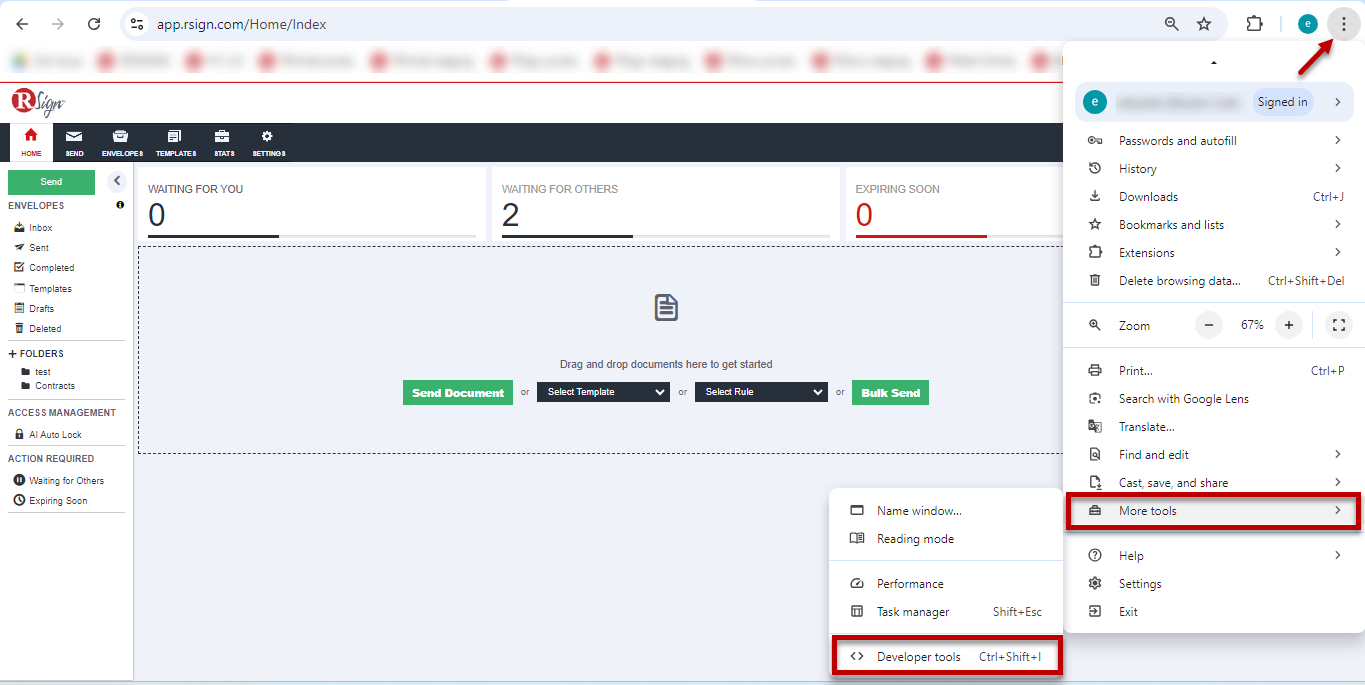Bookmark this page with star icon

tap(1204, 24)
